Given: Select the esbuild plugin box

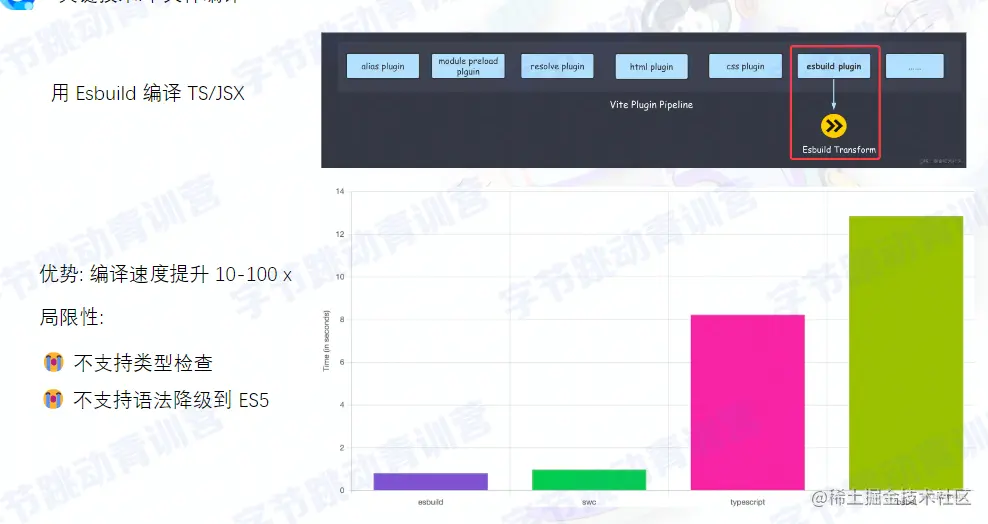Looking at the screenshot, I should tap(834, 66).
